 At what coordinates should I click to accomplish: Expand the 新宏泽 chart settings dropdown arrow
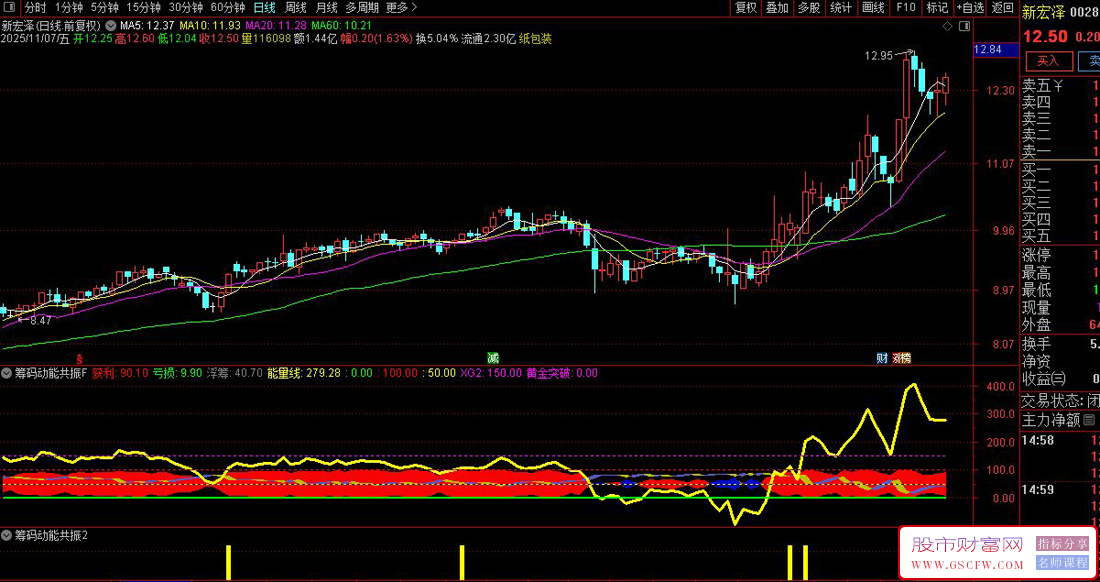pyautogui.click(x=109, y=24)
